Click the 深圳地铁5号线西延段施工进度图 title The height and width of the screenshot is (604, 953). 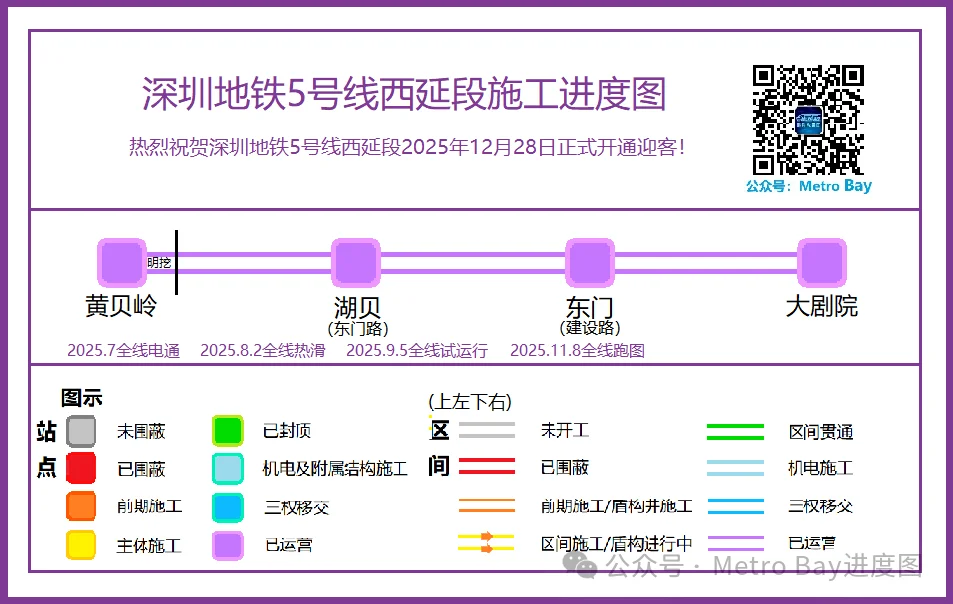click(x=404, y=95)
